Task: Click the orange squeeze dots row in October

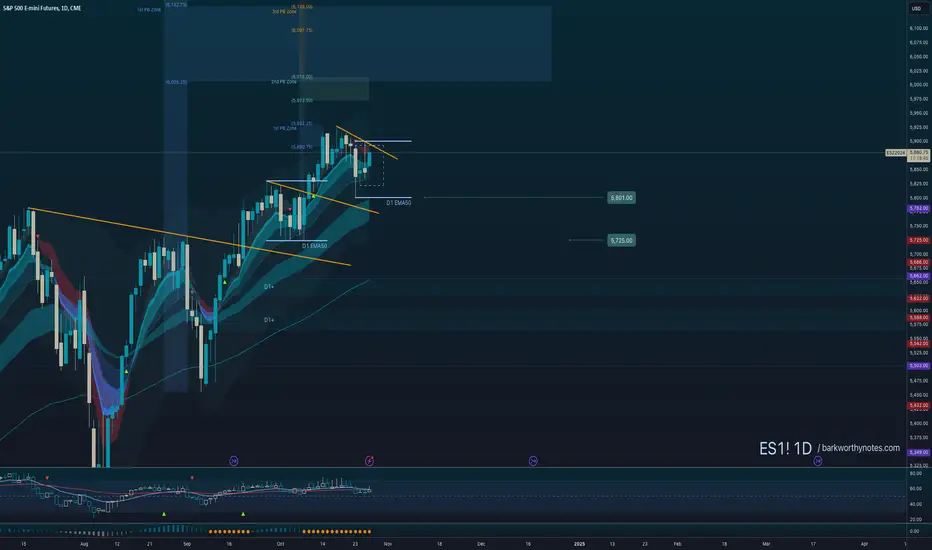Action: pyautogui.click(x=336, y=532)
